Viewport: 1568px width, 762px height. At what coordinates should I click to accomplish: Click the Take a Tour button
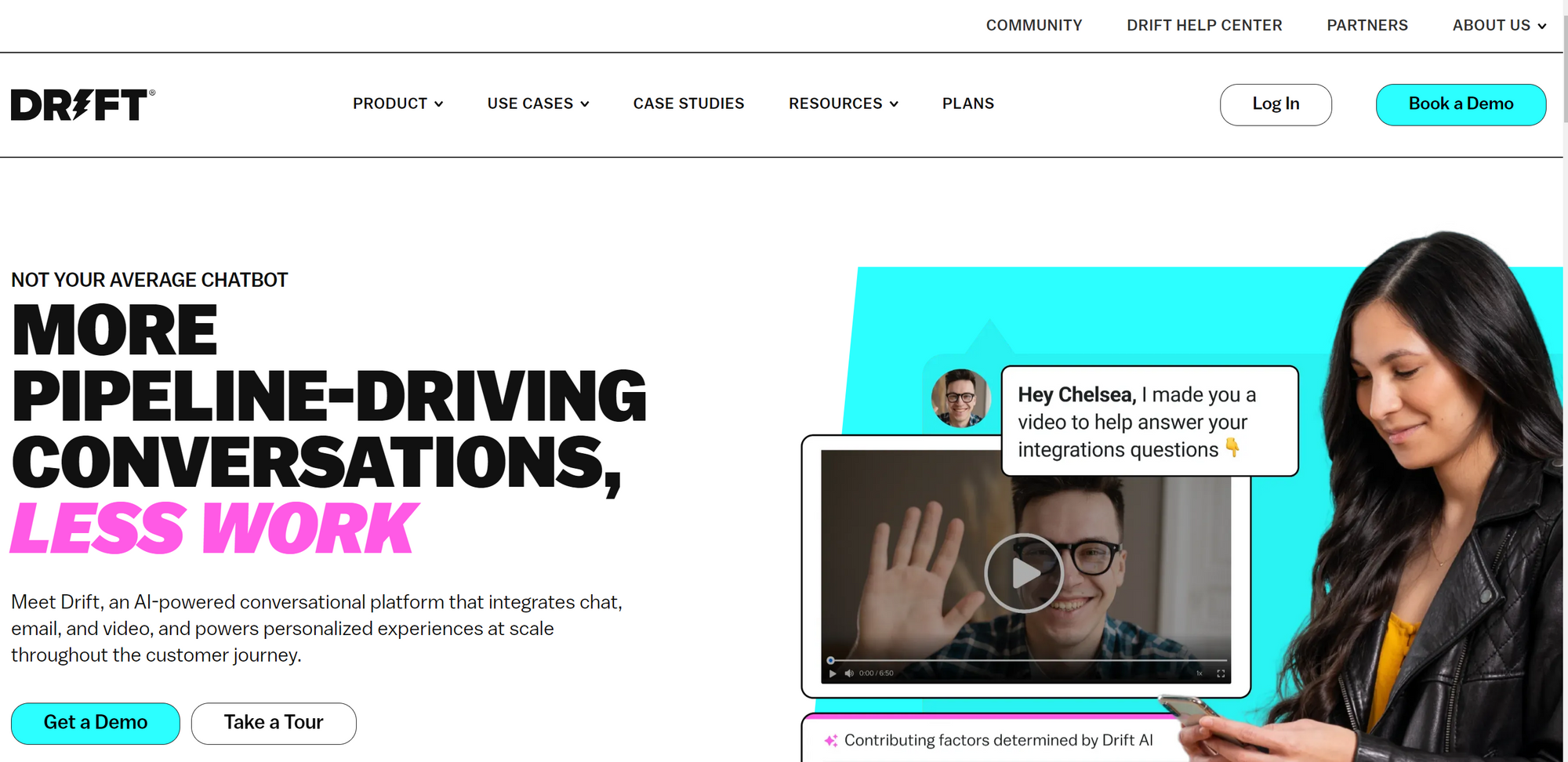[274, 723]
